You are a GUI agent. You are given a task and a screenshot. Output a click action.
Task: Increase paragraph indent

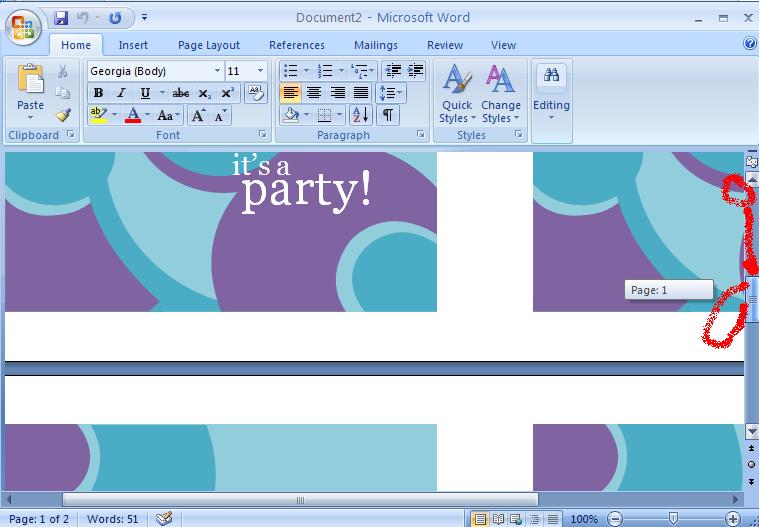coord(415,71)
